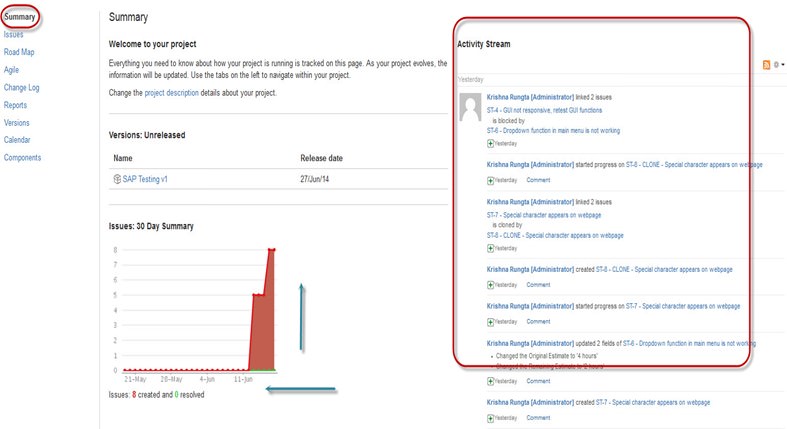This screenshot has height=429, width=787.
Task: Open the Calendar tab
Action: coord(17,140)
